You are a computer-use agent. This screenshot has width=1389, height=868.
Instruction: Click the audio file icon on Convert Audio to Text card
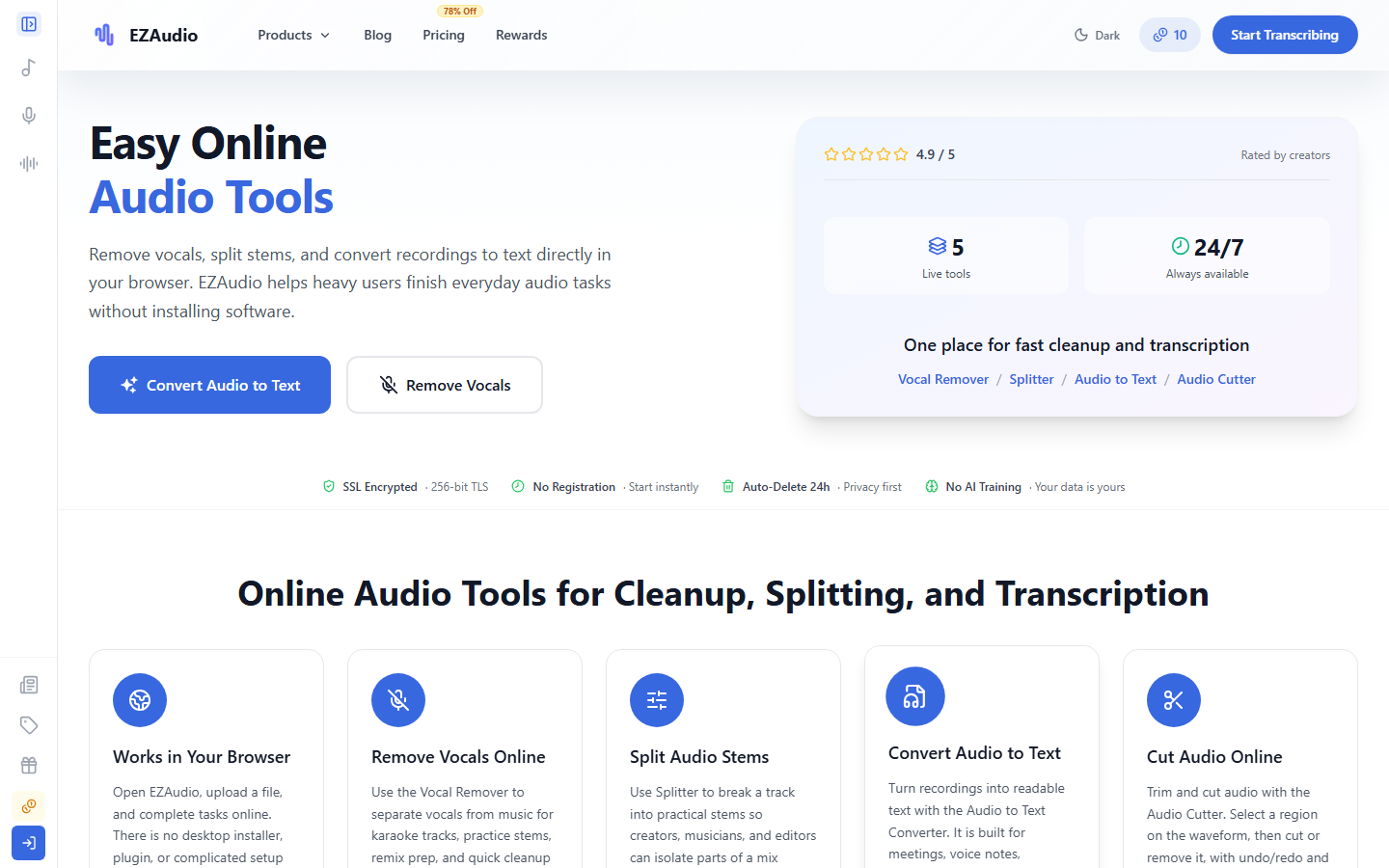pyautogui.click(x=915, y=696)
